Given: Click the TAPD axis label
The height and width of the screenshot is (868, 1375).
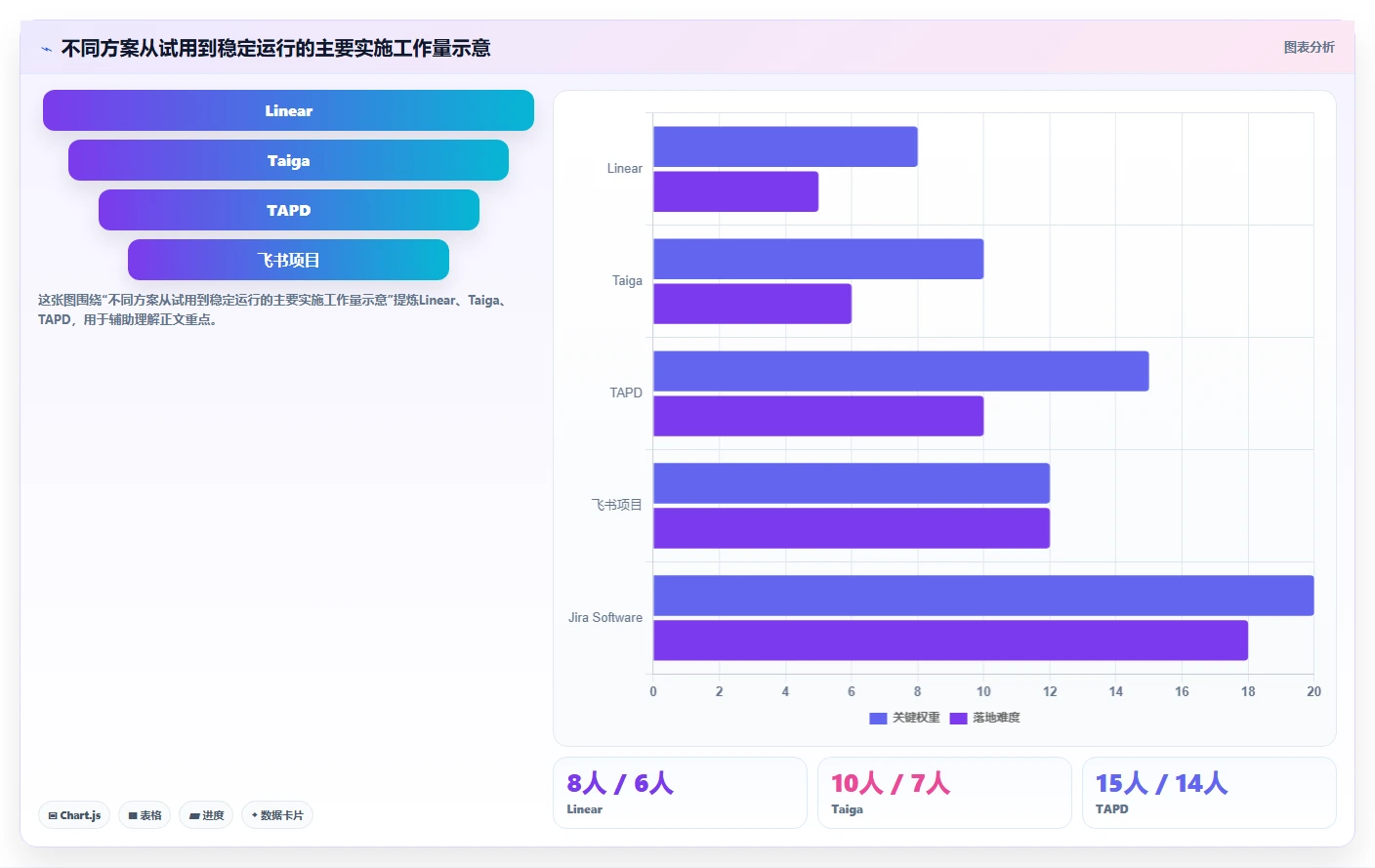Looking at the screenshot, I should pos(626,393).
